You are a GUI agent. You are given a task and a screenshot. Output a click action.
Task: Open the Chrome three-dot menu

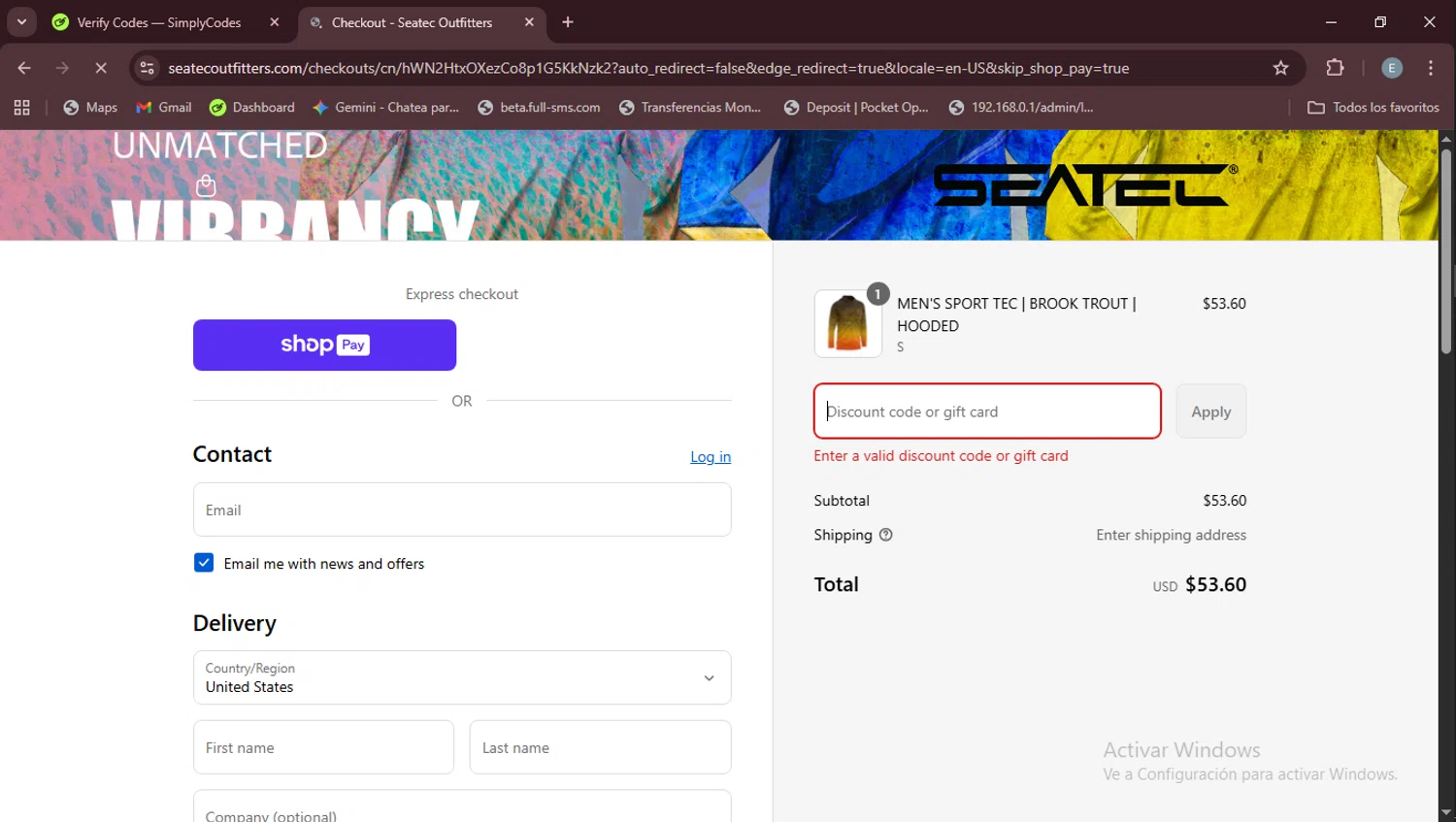pyautogui.click(x=1431, y=68)
